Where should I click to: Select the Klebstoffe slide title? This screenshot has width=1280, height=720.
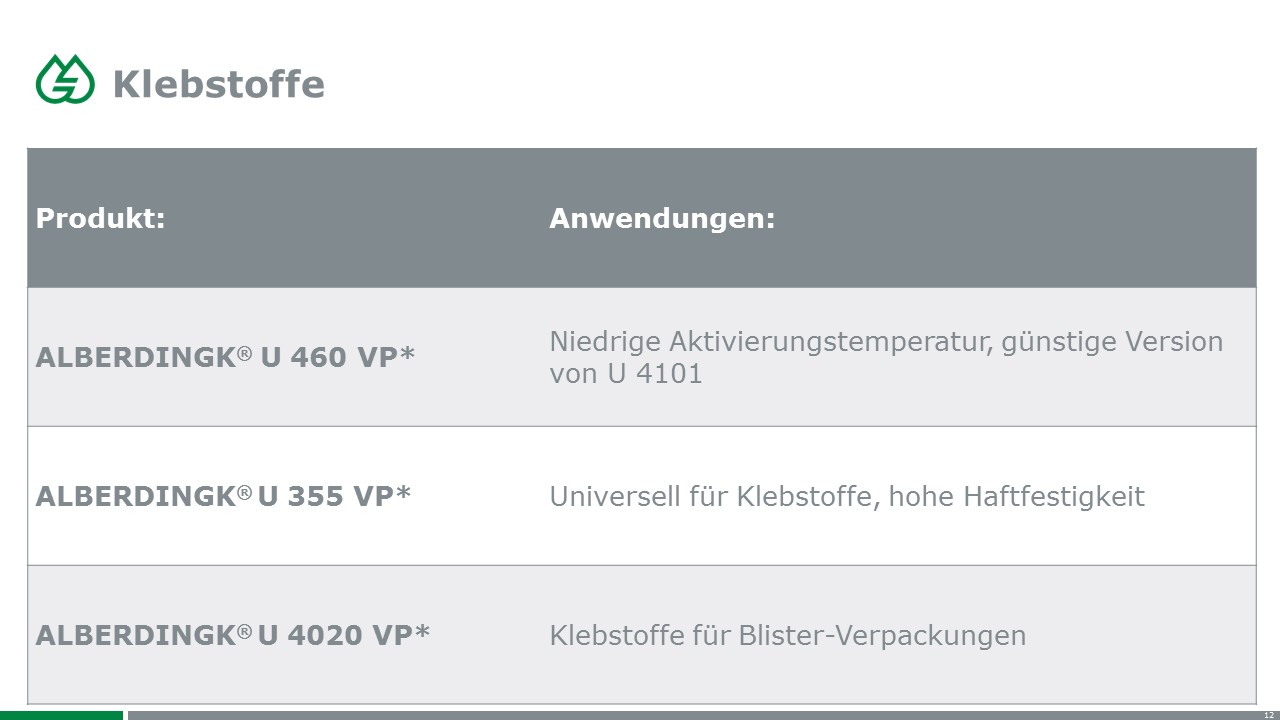coord(219,84)
